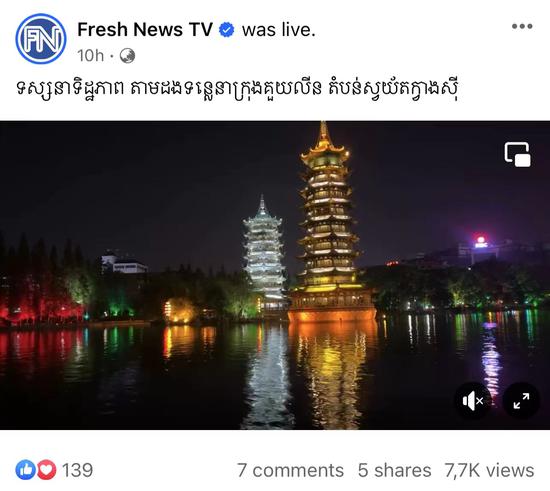Click the dark night sky in the video

coord(140,175)
